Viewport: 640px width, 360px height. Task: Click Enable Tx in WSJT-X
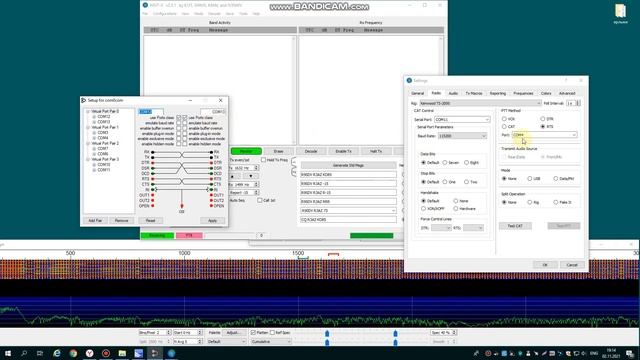click(x=343, y=151)
